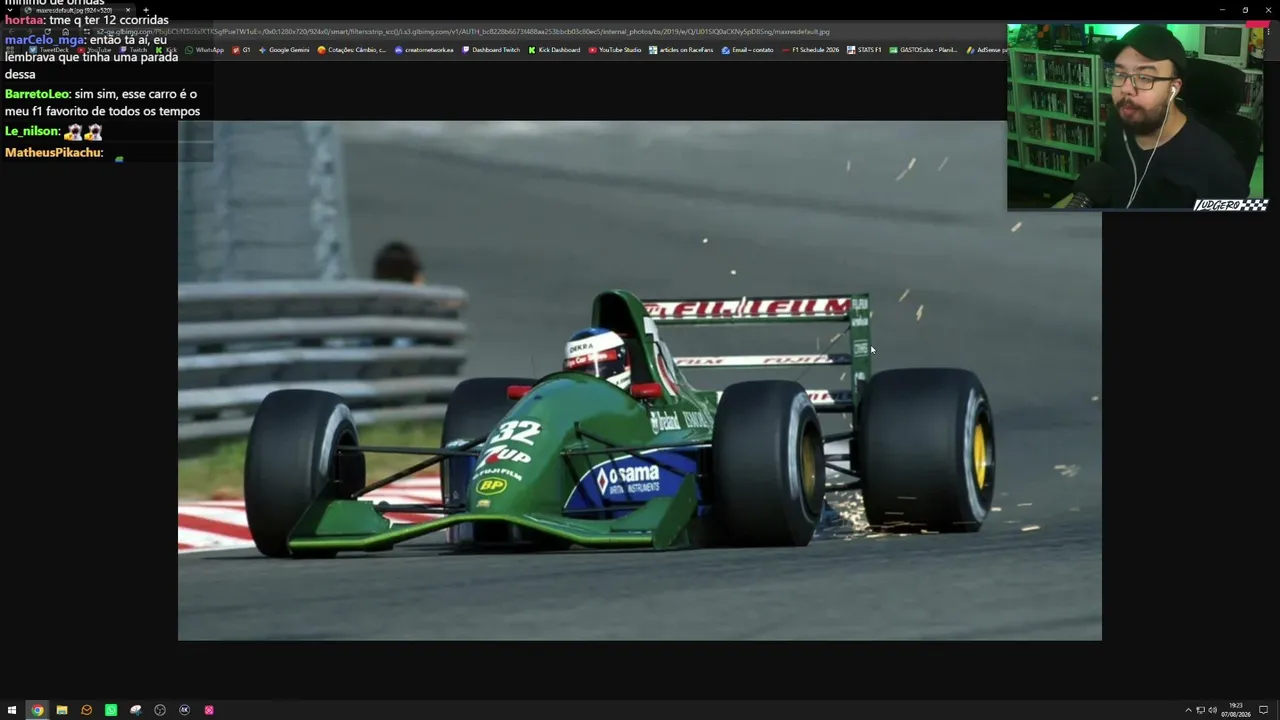Open the Email – contato bookmark

point(748,50)
